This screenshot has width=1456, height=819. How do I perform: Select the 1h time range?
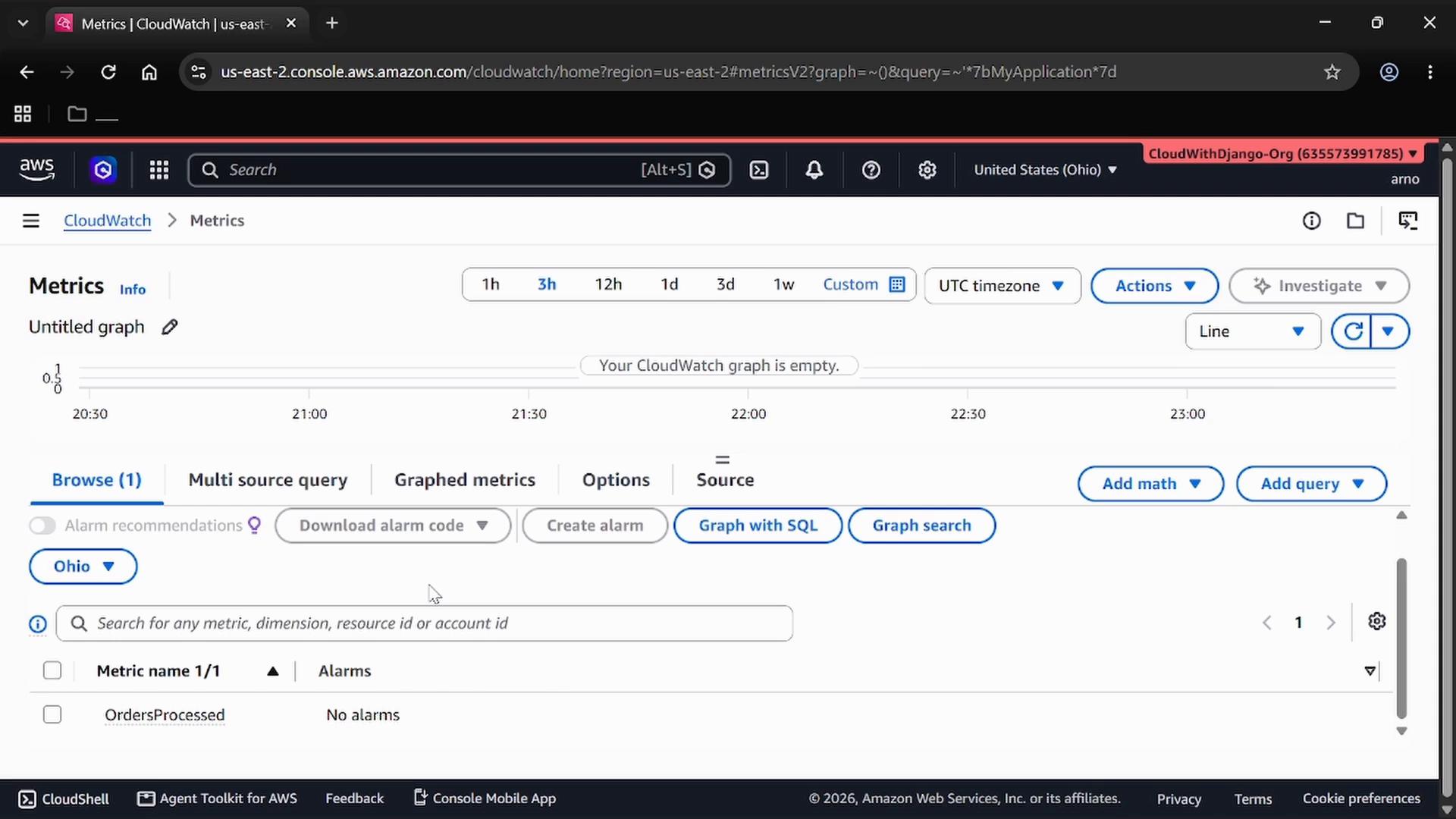pyautogui.click(x=491, y=284)
